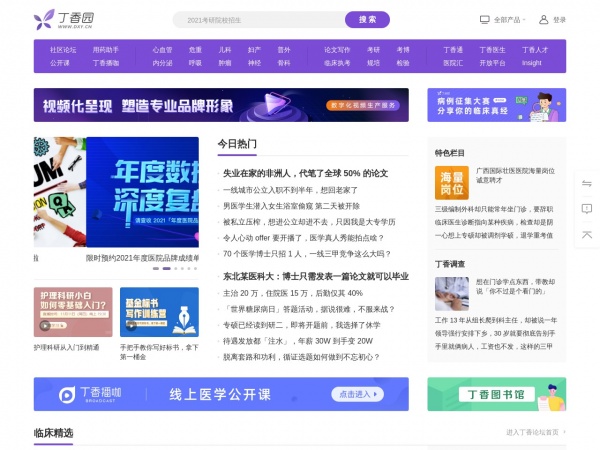The width and height of the screenshot is (600, 450).
Task: Open 用药助手 in the nav bar
Action: [x=106, y=50]
